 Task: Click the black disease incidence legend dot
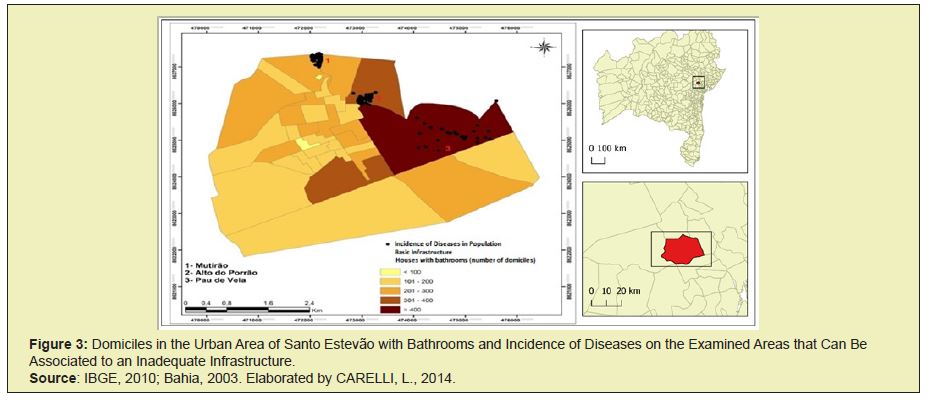pyautogui.click(x=388, y=243)
